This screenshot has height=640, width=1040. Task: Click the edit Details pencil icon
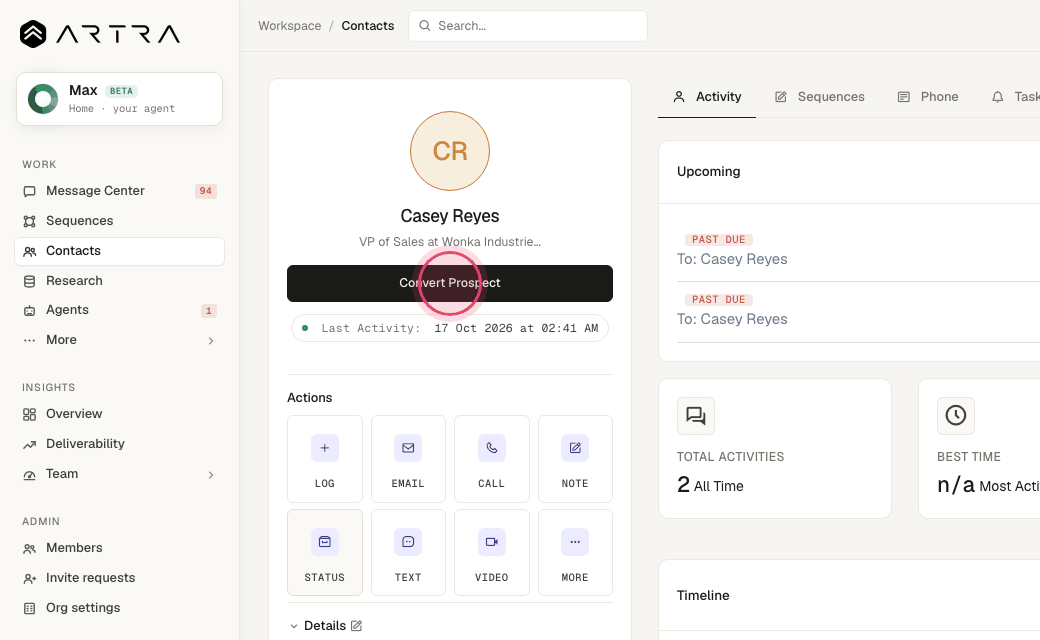tap(356, 626)
